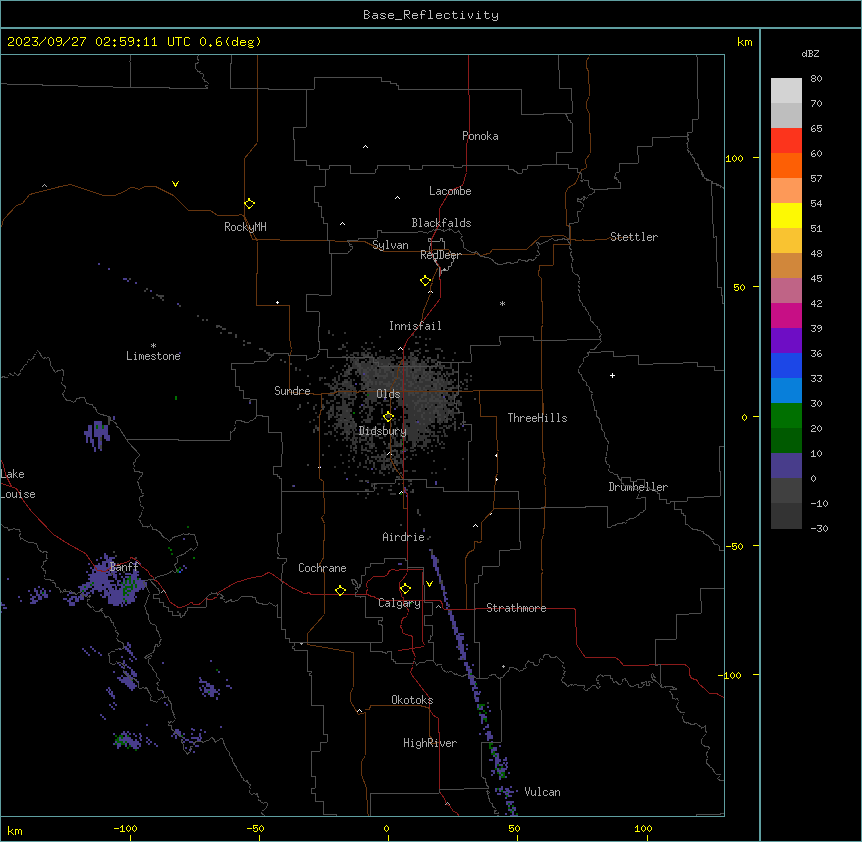Select the green 20–30 dBZ legend swatch

point(786,416)
